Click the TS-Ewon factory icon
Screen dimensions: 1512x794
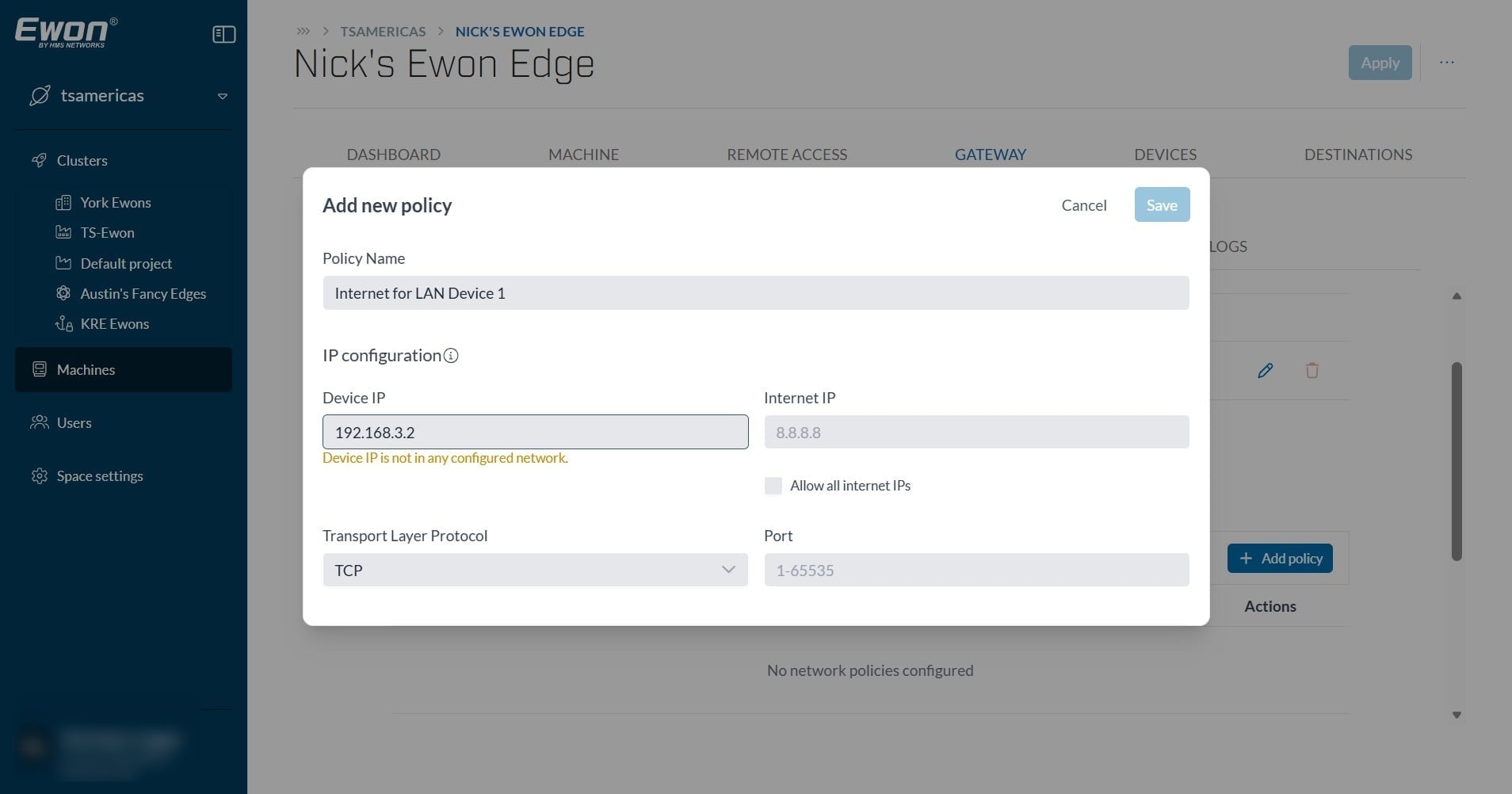tap(63, 232)
